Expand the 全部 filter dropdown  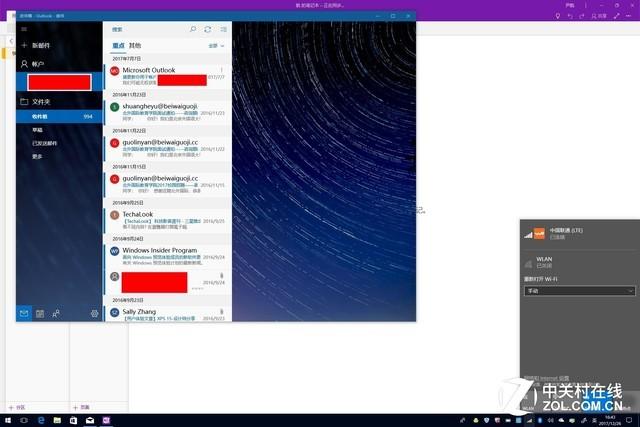pyautogui.click(x=216, y=46)
